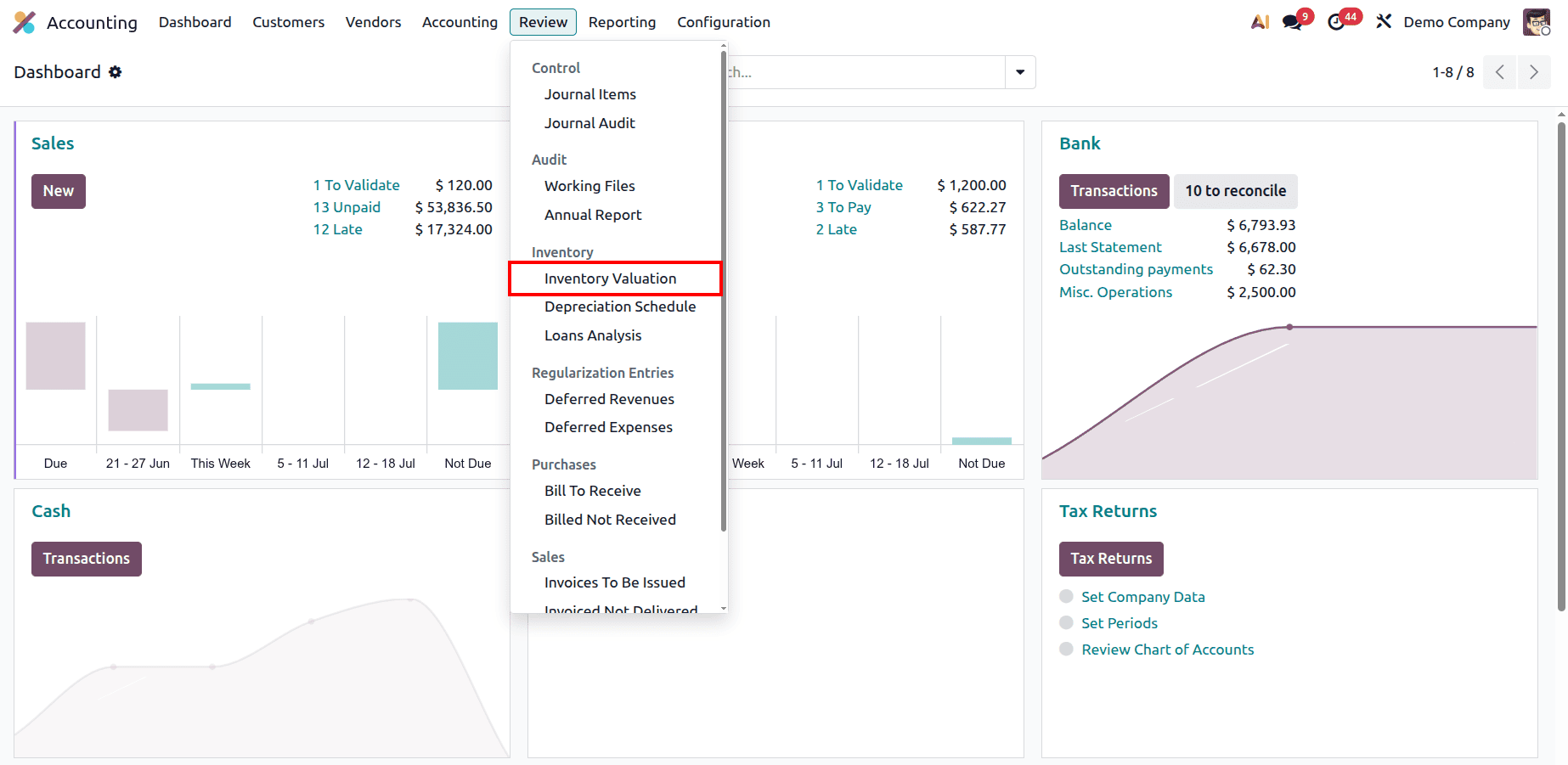Open the Tax Returns title link
The width and height of the screenshot is (1568, 765).
pos(1108,511)
